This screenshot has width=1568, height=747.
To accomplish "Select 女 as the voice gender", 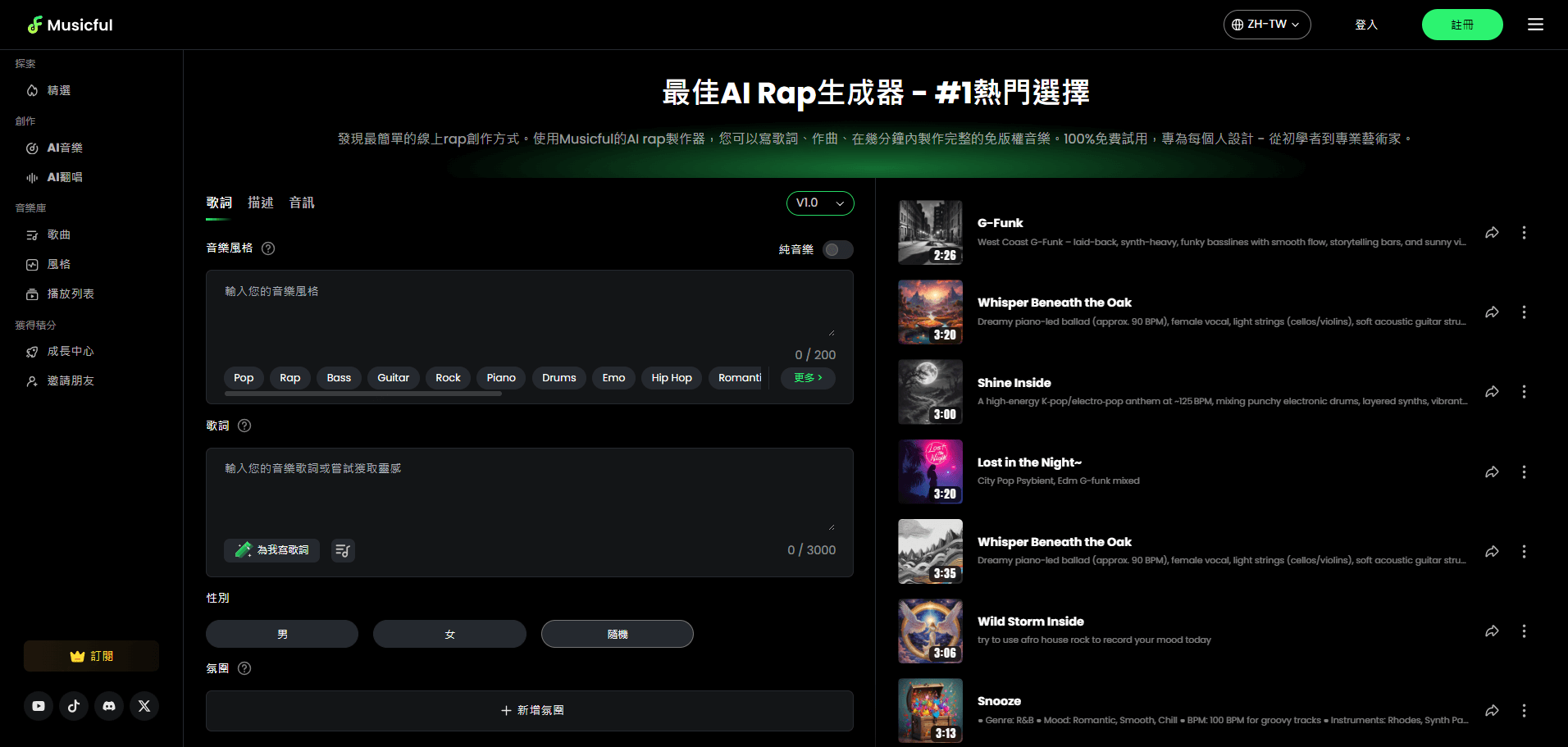I will pos(449,633).
